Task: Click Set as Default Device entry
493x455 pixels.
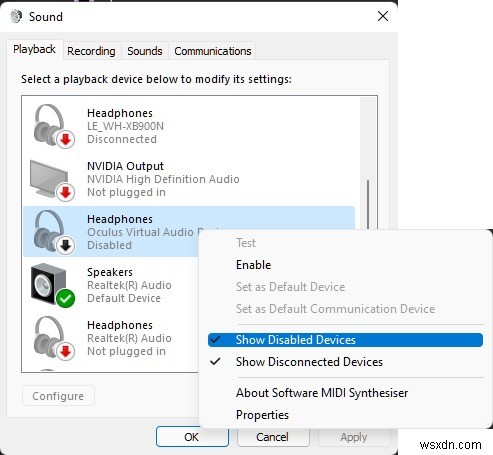Action: coord(290,287)
